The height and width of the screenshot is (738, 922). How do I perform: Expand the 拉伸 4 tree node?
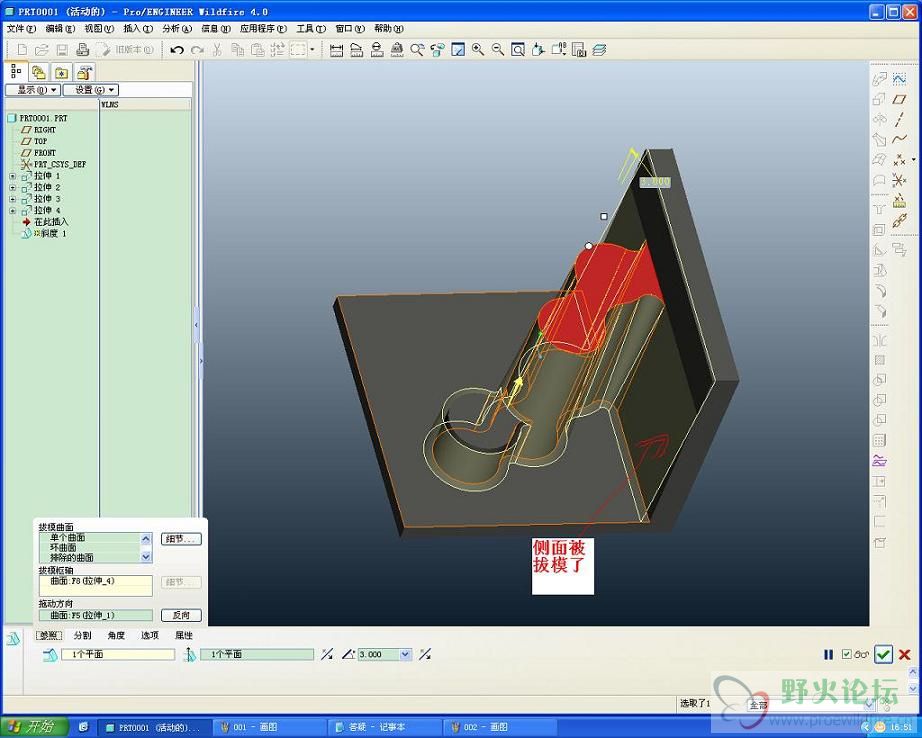[13, 211]
